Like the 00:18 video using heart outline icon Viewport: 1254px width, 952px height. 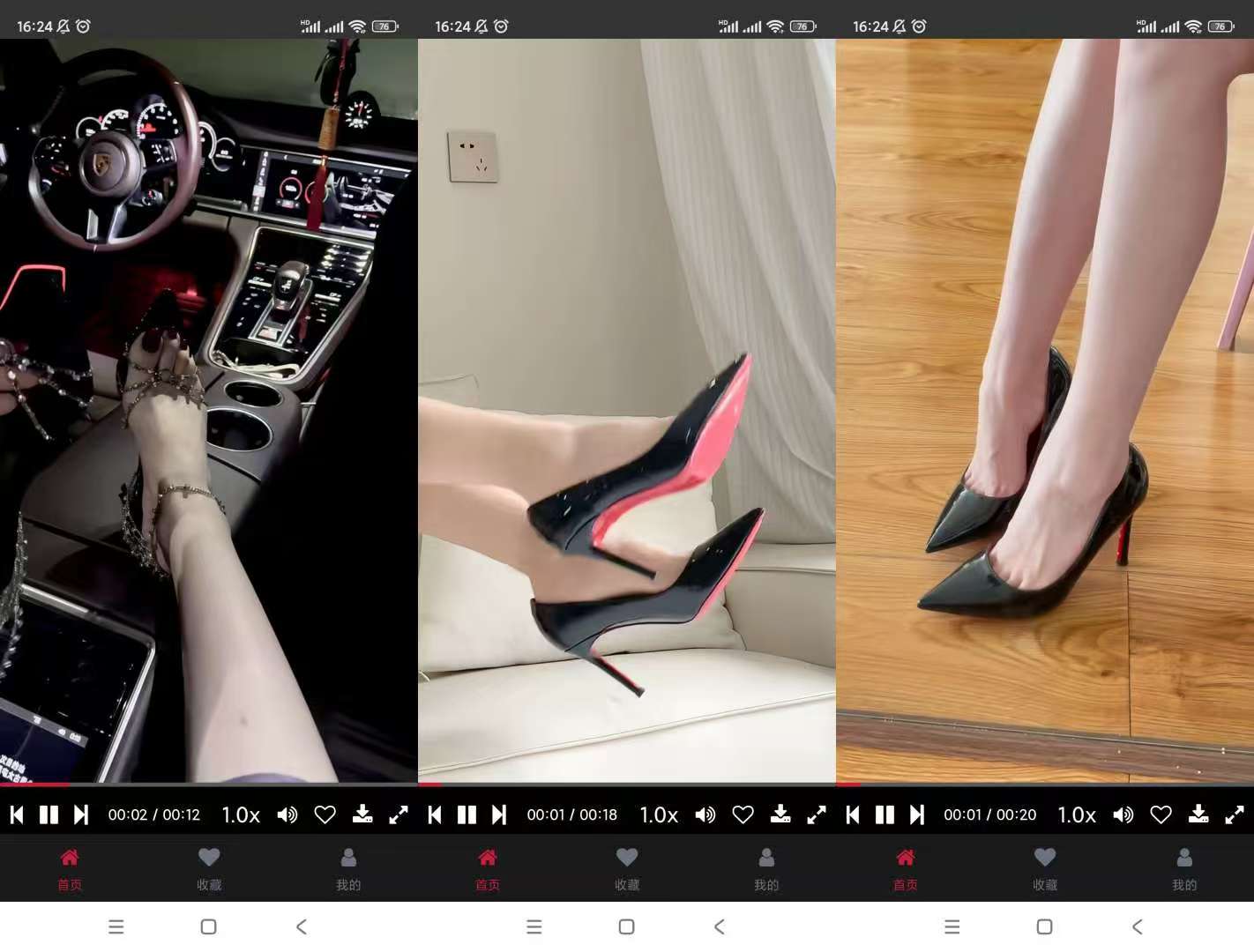(743, 814)
